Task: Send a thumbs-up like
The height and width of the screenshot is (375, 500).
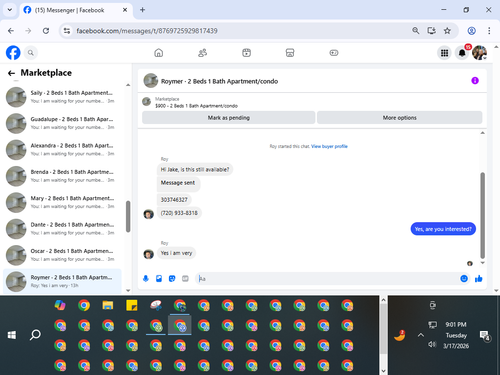Action: coord(479,278)
